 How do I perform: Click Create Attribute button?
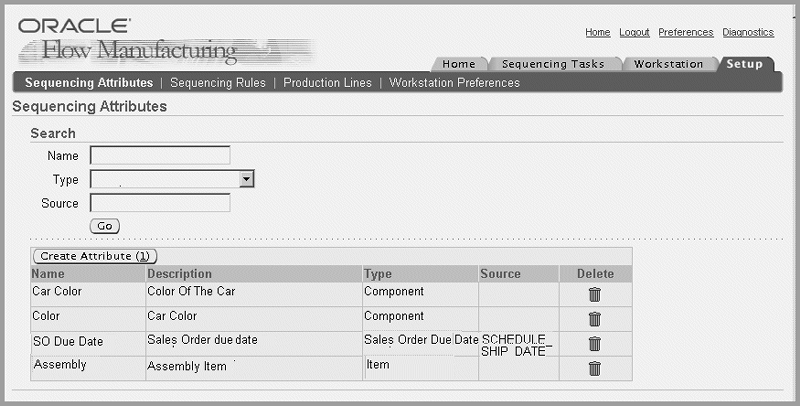pos(94,256)
